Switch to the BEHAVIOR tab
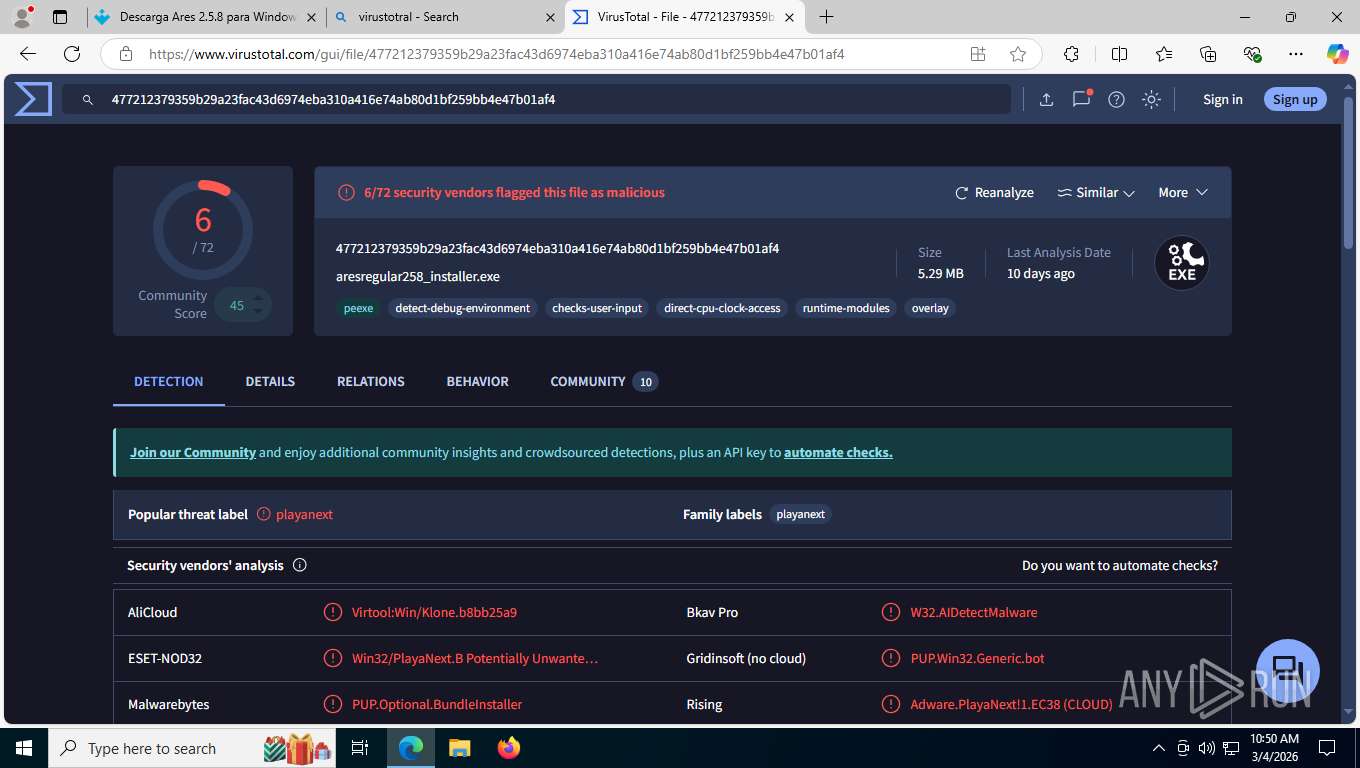Viewport: 1360px width, 768px height. [477, 382]
